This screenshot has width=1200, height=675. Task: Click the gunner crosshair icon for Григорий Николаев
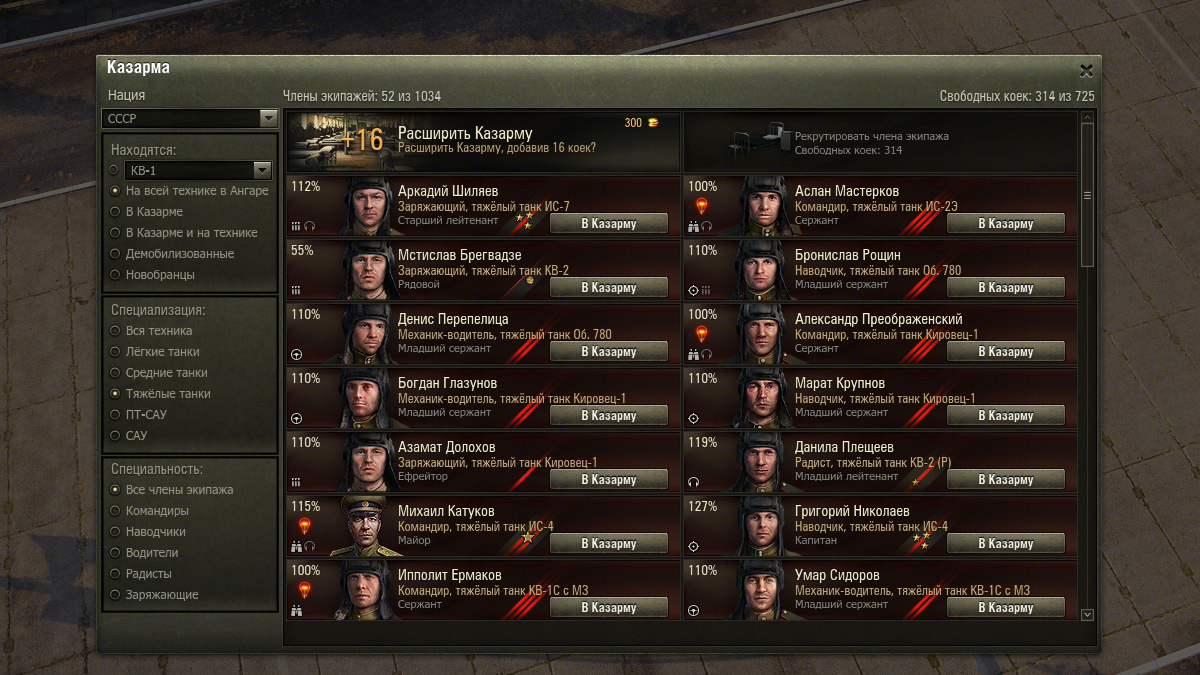click(694, 547)
